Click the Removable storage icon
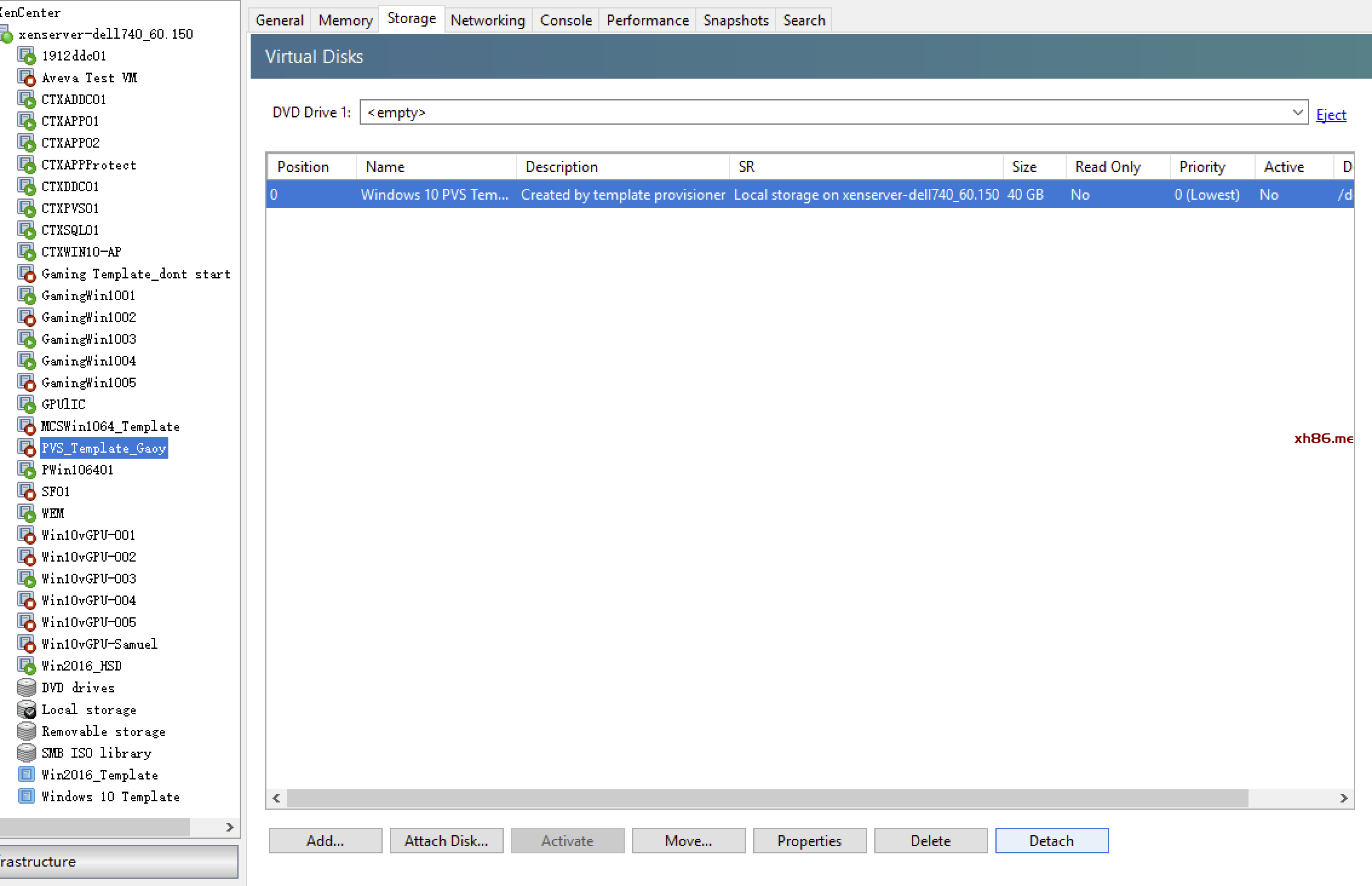 coord(26,731)
